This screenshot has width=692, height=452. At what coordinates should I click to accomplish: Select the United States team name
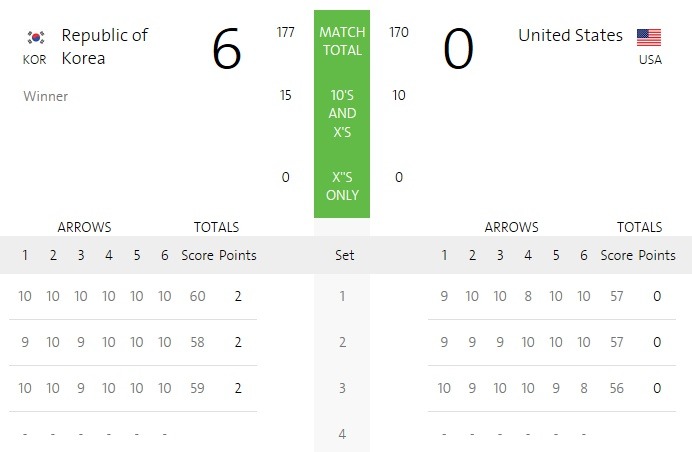(570, 35)
